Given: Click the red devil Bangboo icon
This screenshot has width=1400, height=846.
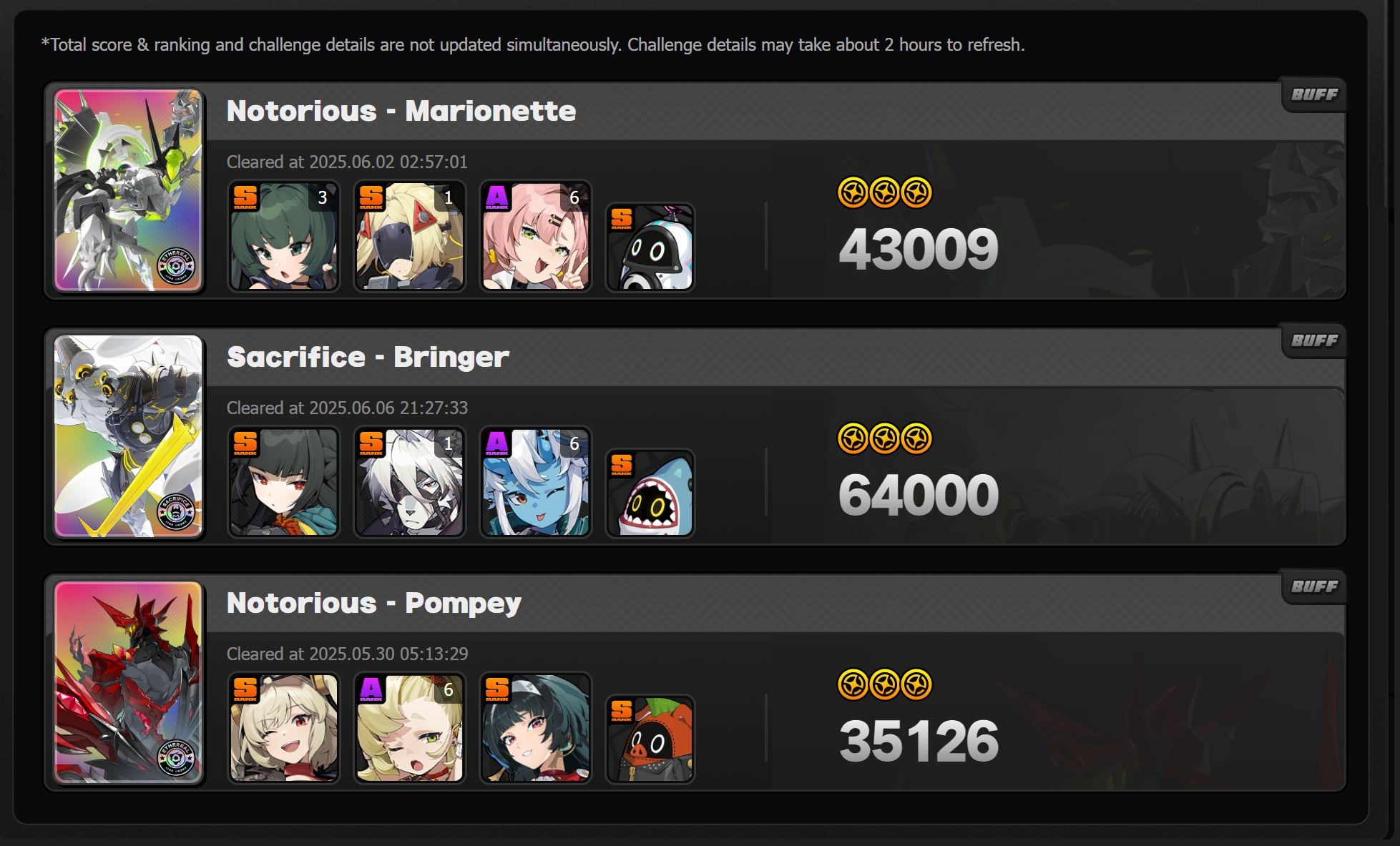Looking at the screenshot, I should point(650,739).
